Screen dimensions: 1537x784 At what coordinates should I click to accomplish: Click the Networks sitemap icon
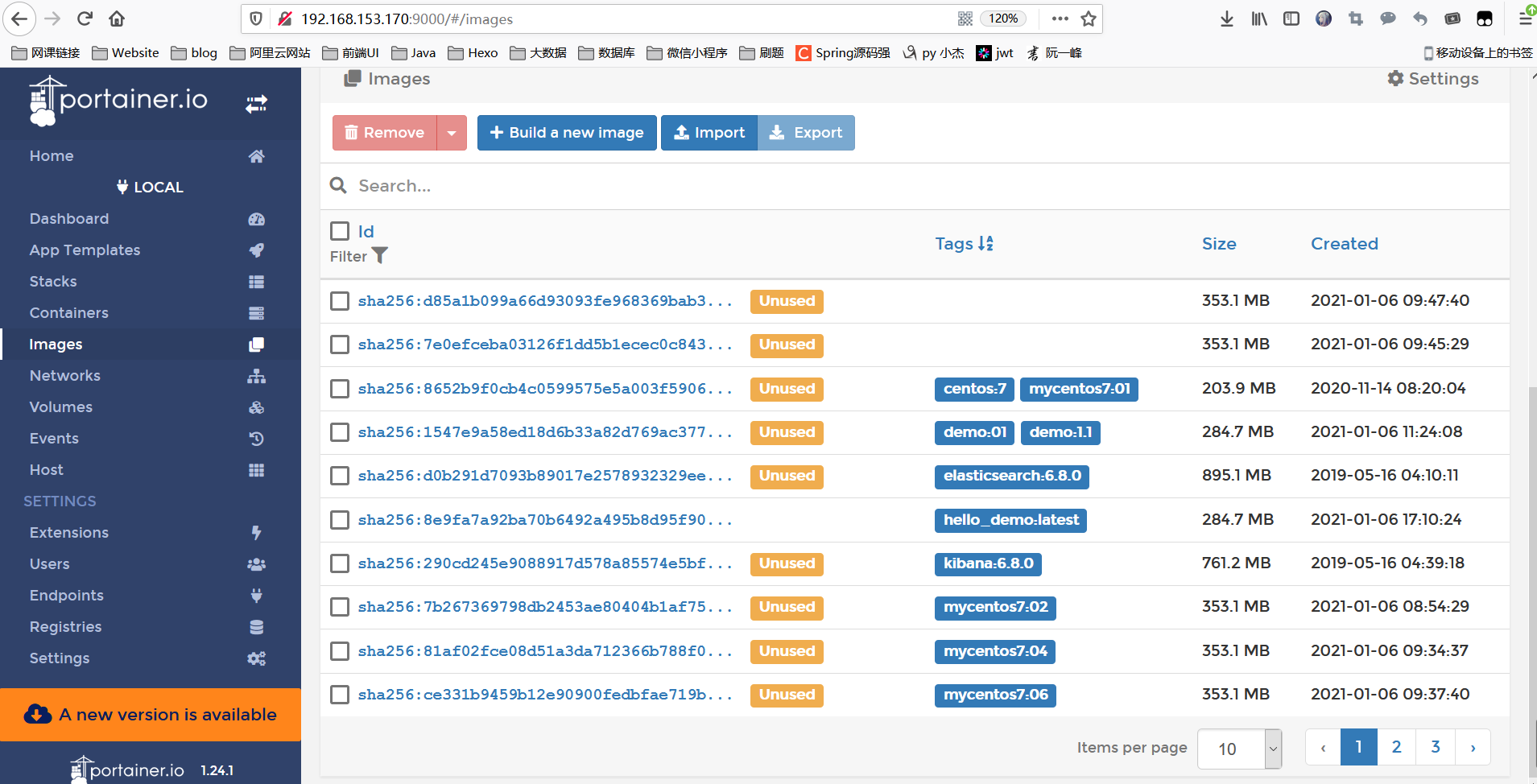click(256, 376)
